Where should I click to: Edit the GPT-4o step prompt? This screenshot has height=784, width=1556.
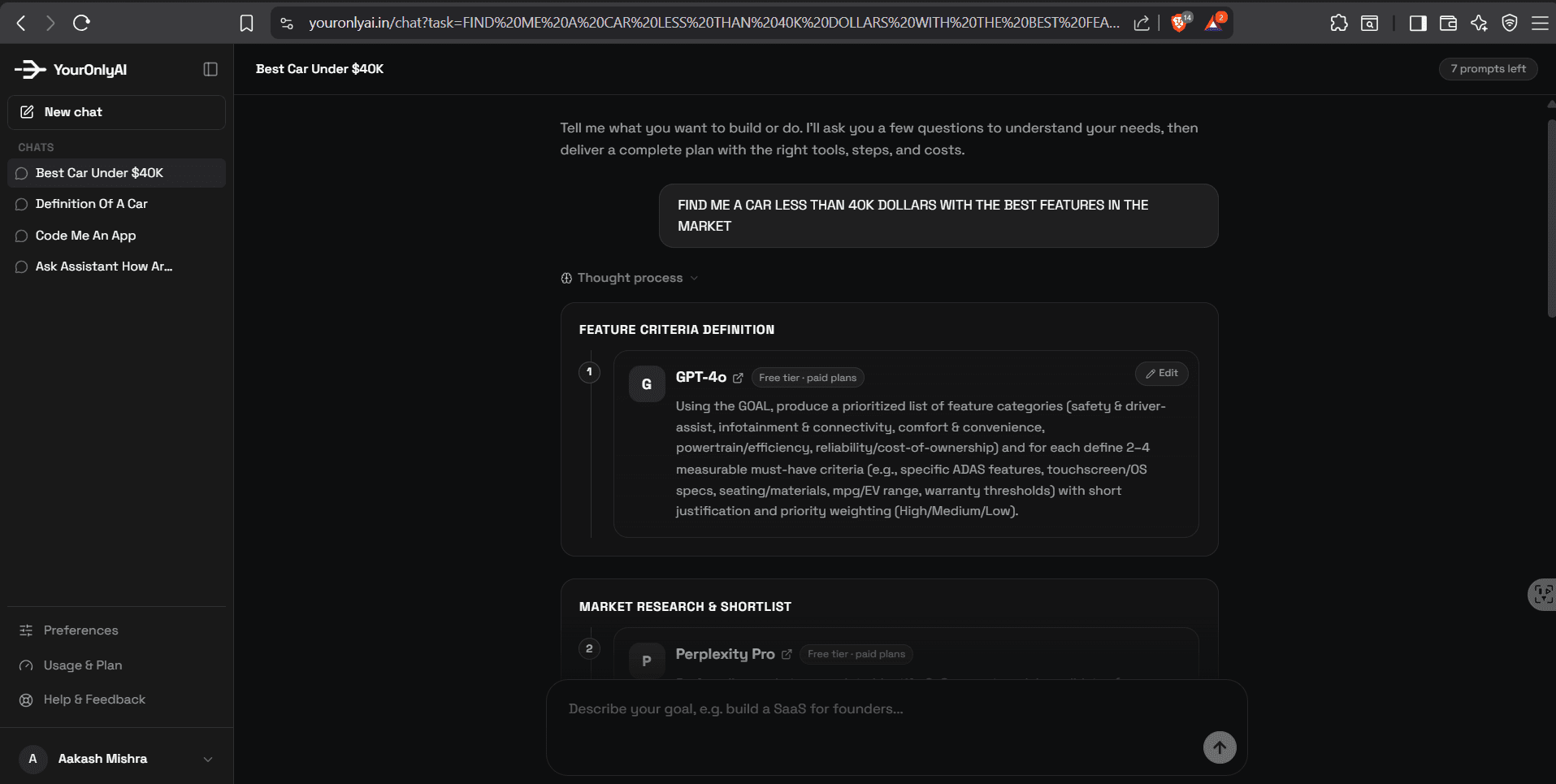(x=1161, y=373)
